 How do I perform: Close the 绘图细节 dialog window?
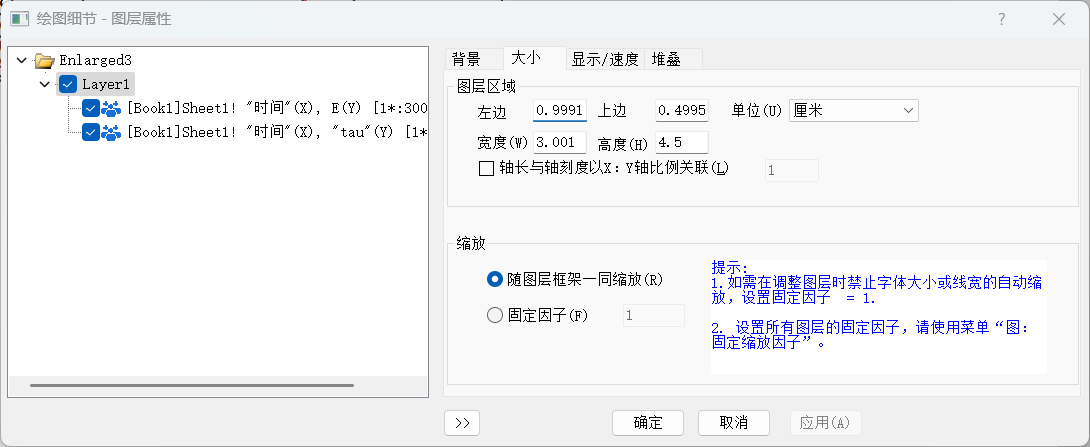1059,19
